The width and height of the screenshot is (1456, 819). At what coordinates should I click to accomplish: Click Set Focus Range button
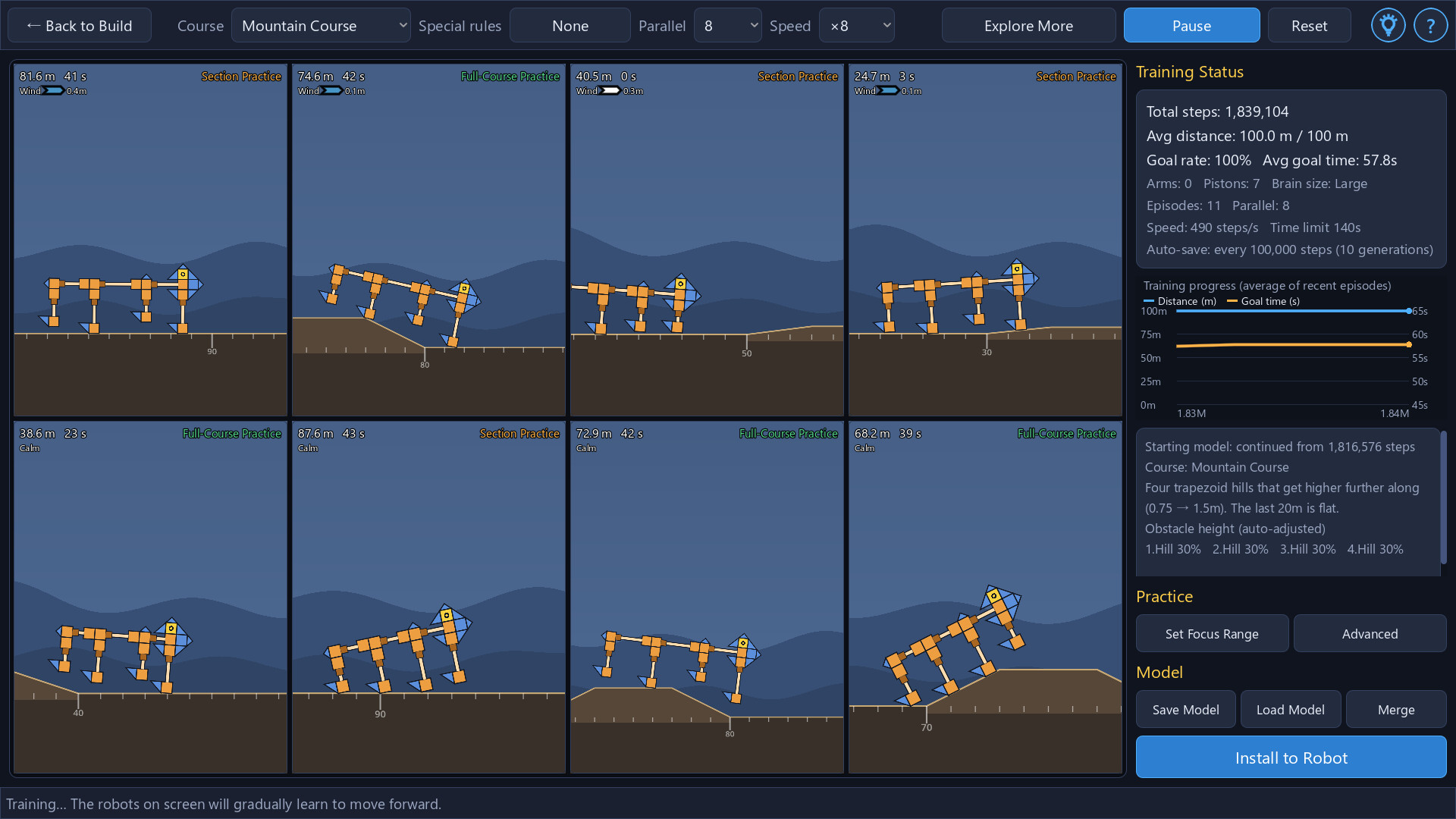[1212, 633]
